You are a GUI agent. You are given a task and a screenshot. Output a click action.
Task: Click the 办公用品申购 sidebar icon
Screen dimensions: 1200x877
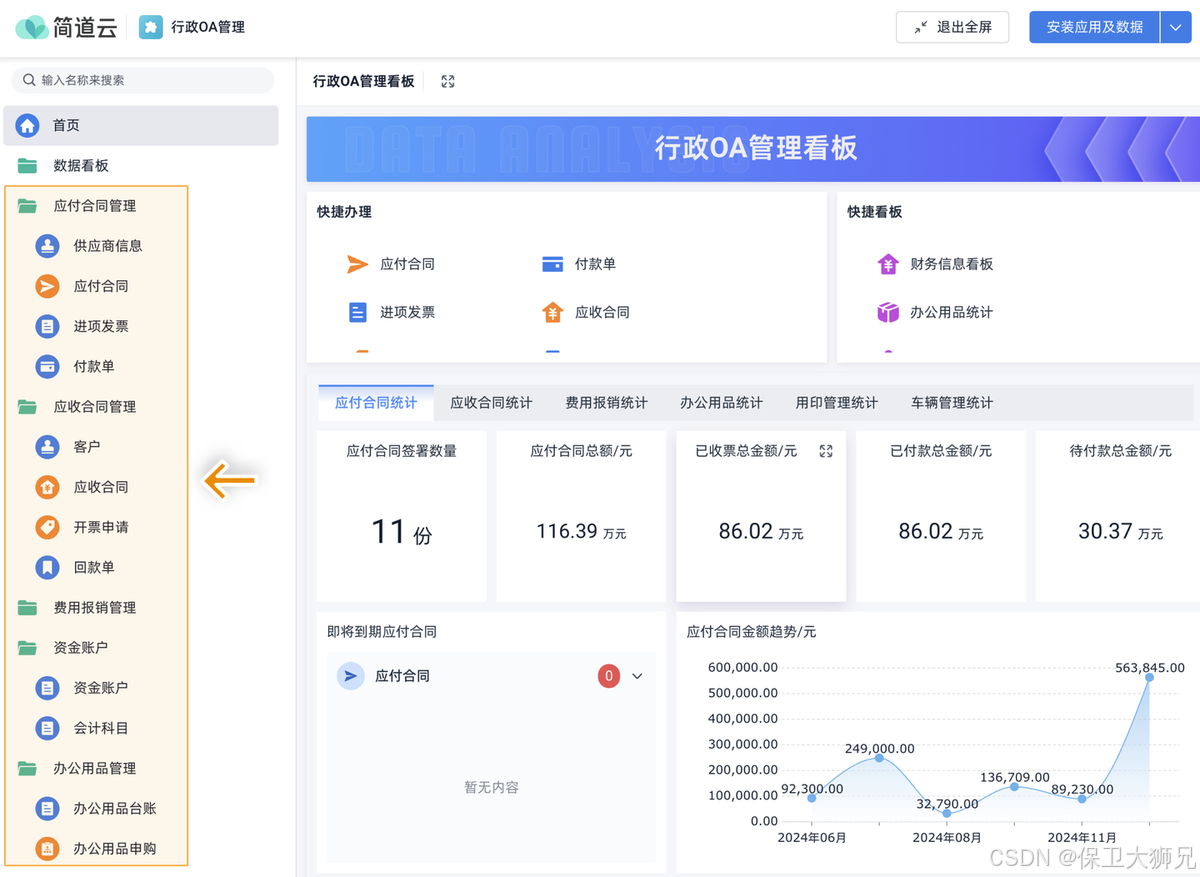tap(47, 849)
